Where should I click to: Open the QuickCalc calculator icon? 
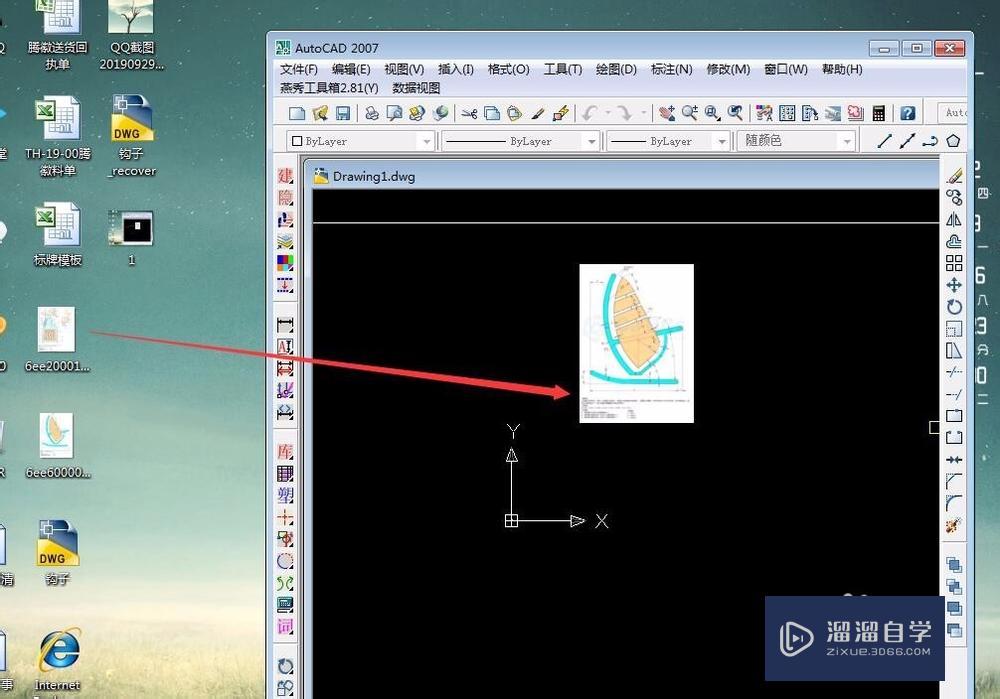pyautogui.click(x=879, y=114)
